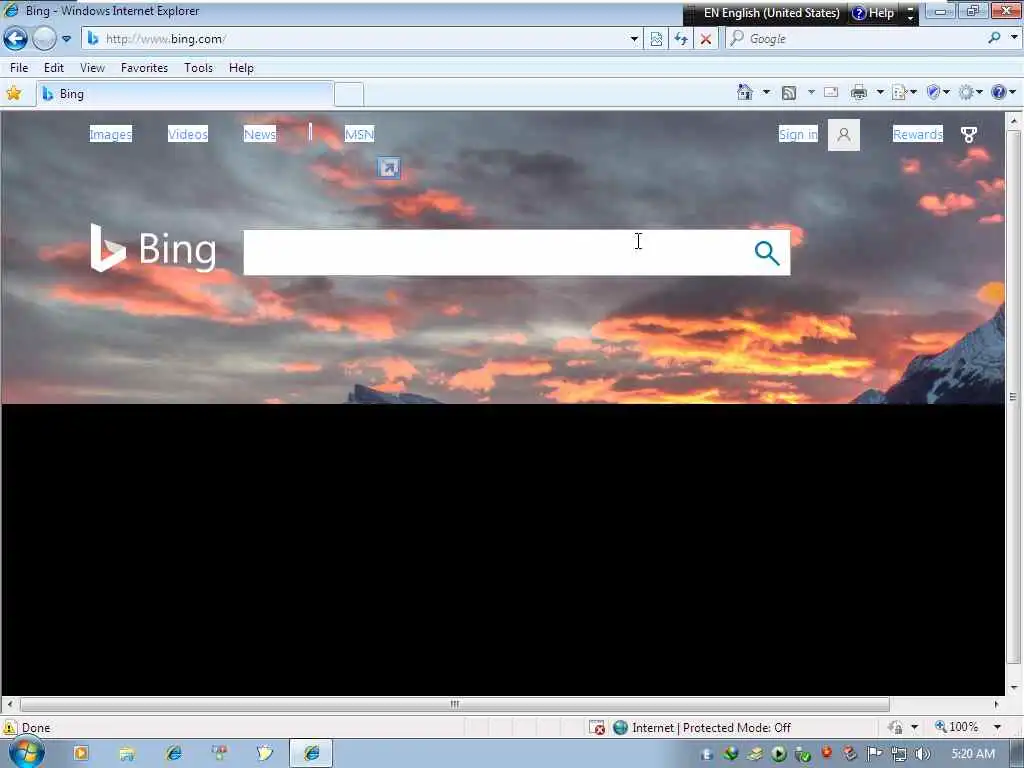Select the Bing browser tab
Screen dimensions: 1024x768
185,94
